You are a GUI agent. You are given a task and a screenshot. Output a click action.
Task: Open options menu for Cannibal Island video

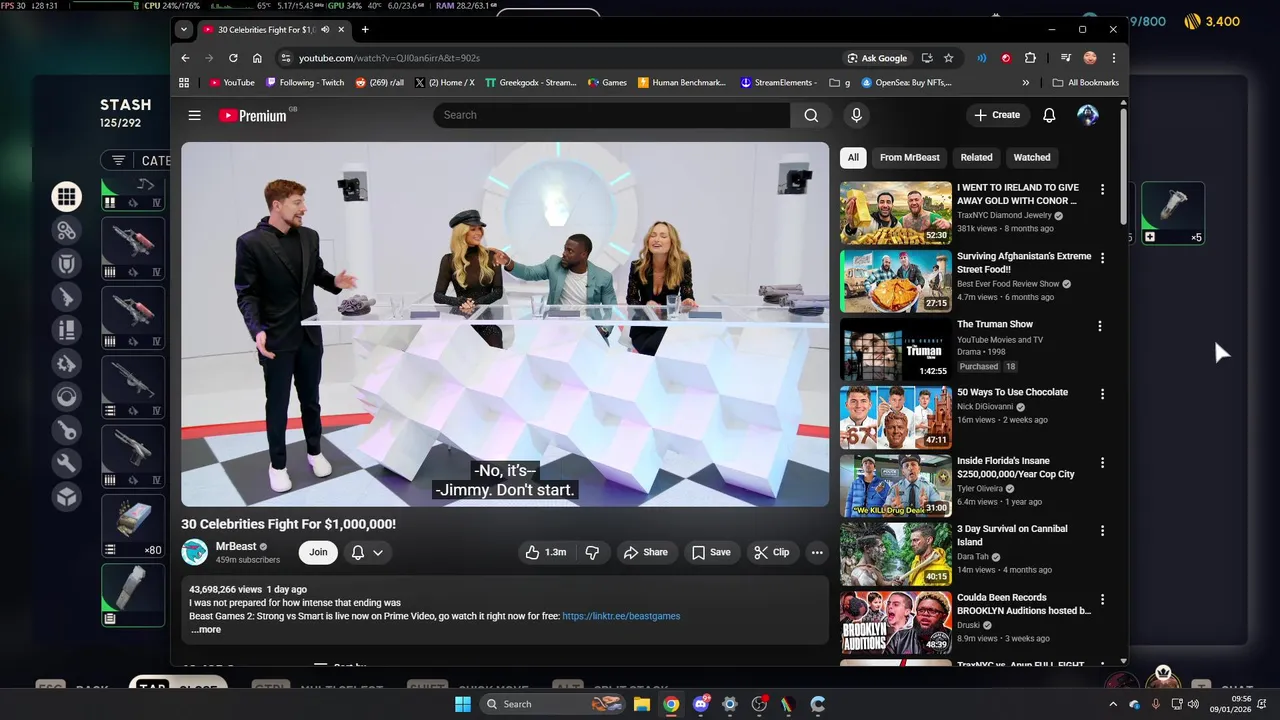click(1103, 531)
